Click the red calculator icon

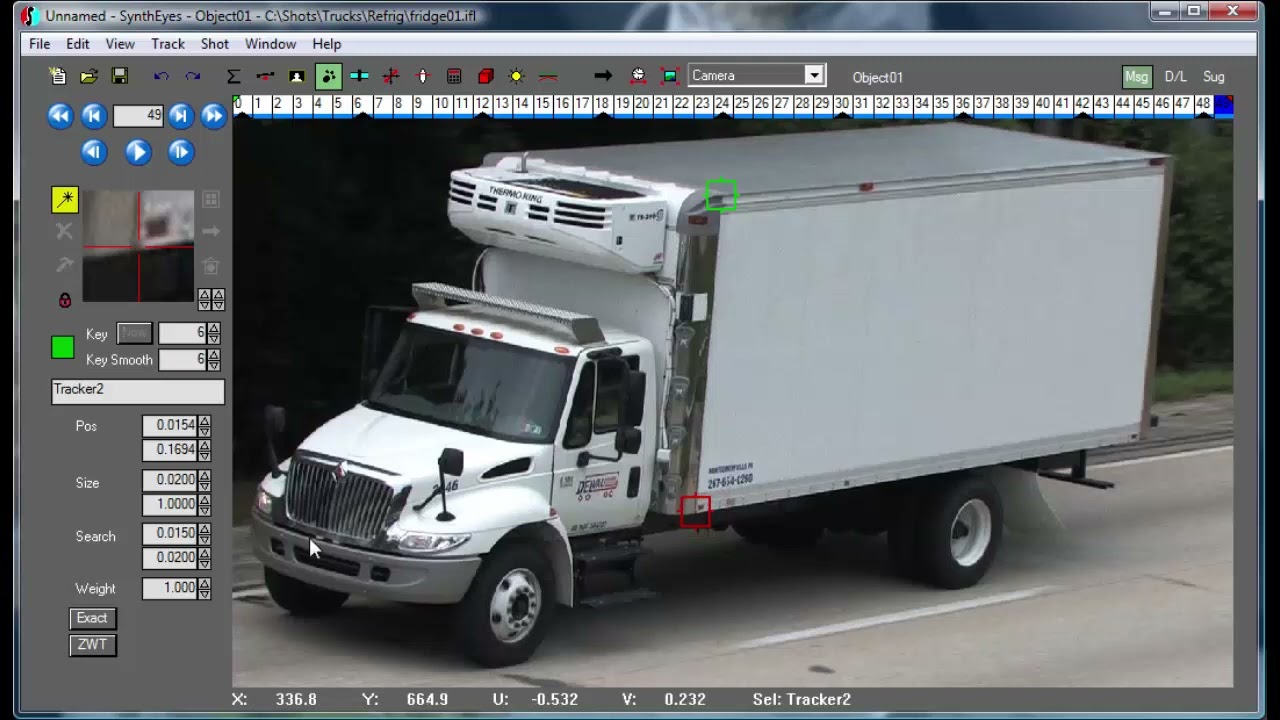454,76
